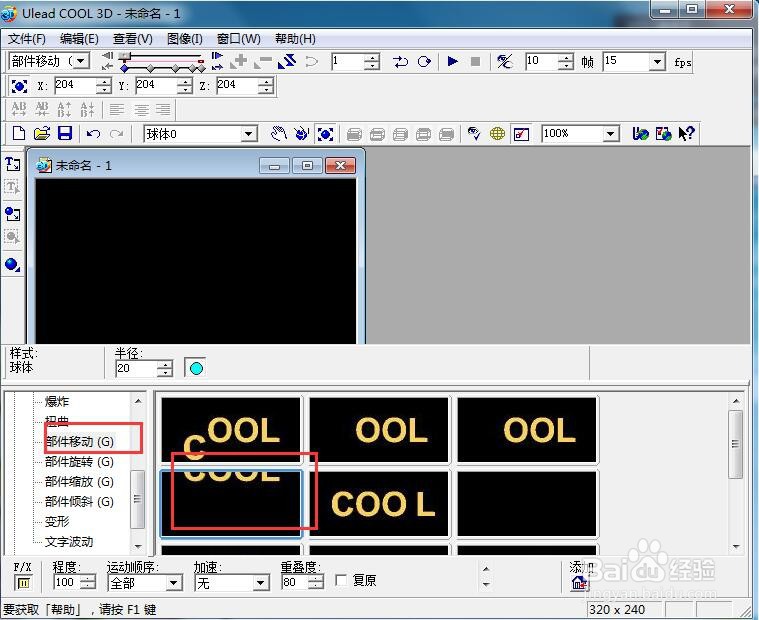Click the 添加 add preset button
Screen dimensions: 759x620
579,582
